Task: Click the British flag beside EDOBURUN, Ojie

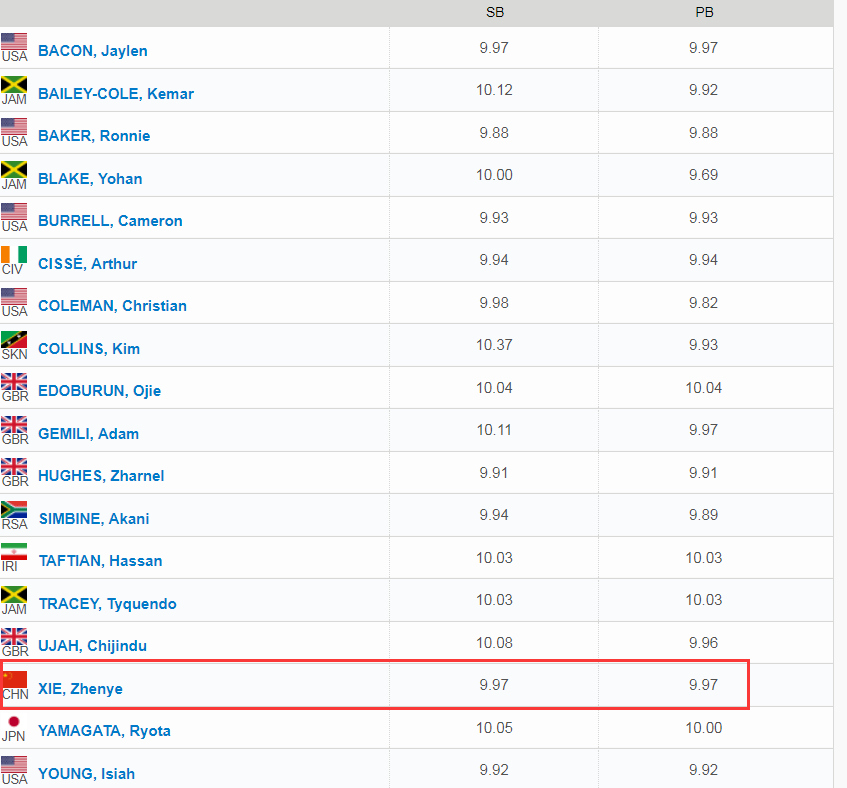Action: point(14,381)
